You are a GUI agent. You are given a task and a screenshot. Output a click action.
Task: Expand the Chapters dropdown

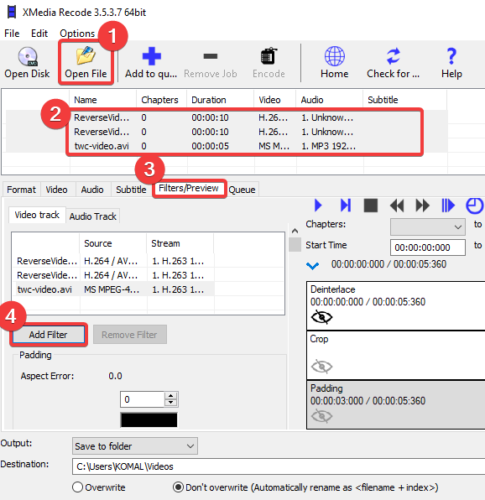[x=428, y=227]
